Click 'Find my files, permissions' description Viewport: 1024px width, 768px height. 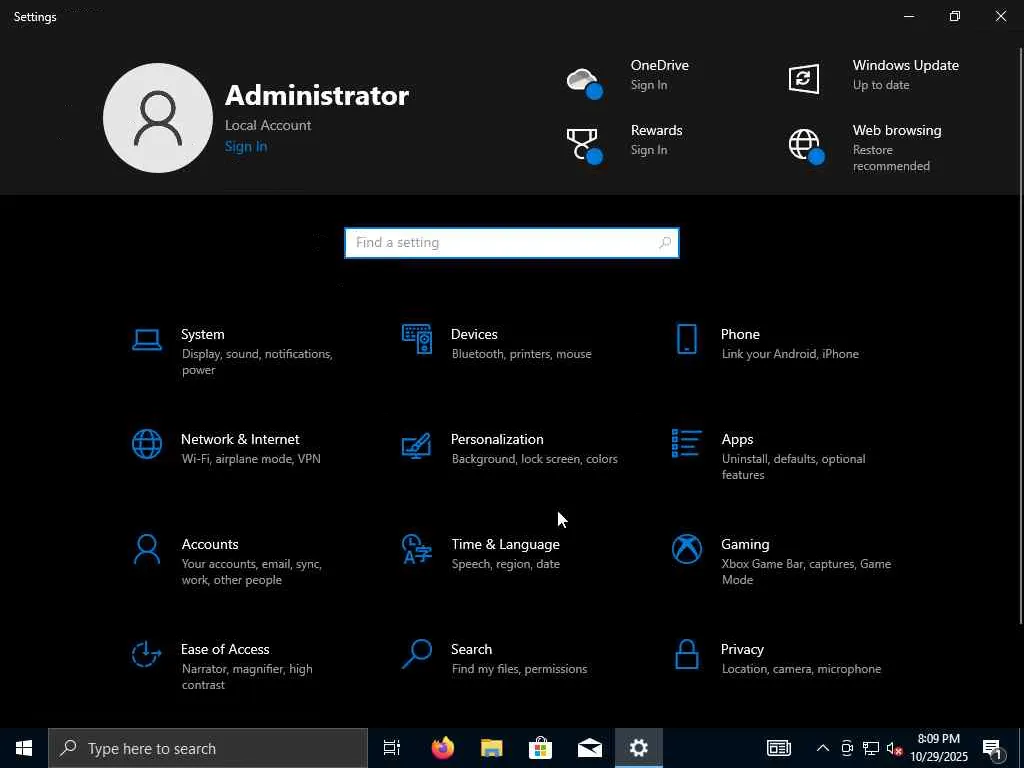pos(519,669)
